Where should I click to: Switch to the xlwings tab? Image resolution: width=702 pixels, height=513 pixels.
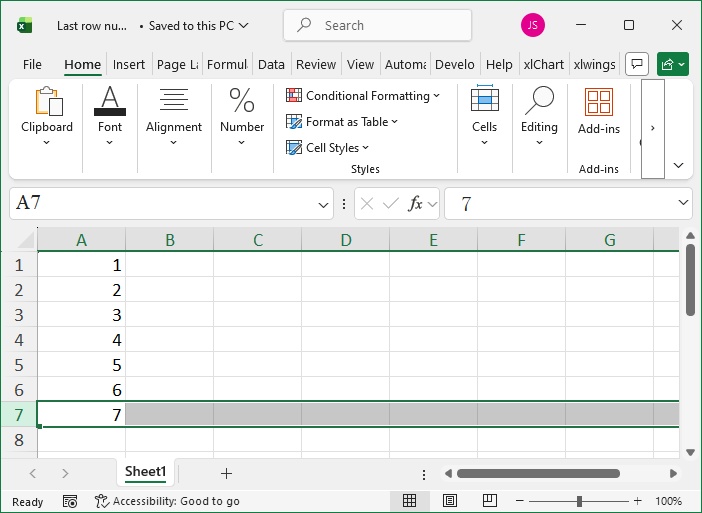click(x=595, y=64)
